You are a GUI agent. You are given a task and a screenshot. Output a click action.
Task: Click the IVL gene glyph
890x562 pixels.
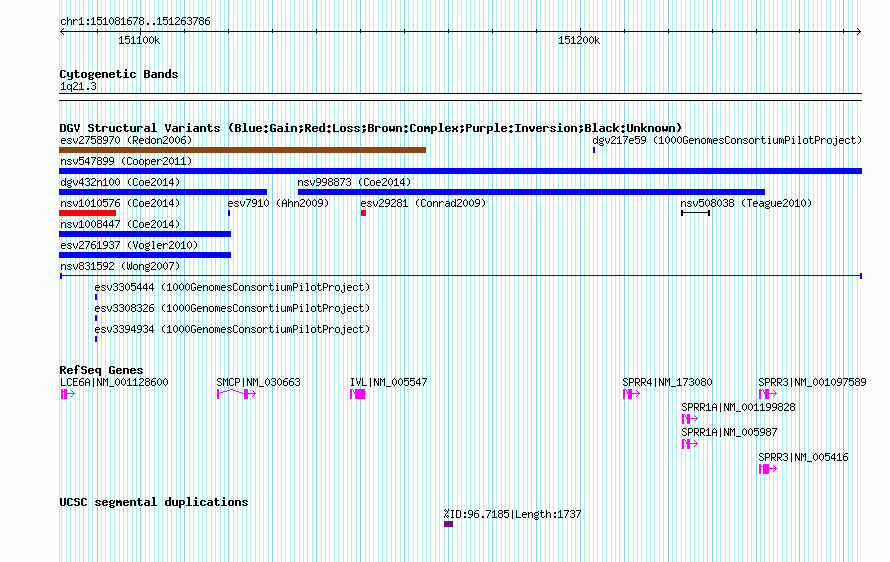pos(358,394)
